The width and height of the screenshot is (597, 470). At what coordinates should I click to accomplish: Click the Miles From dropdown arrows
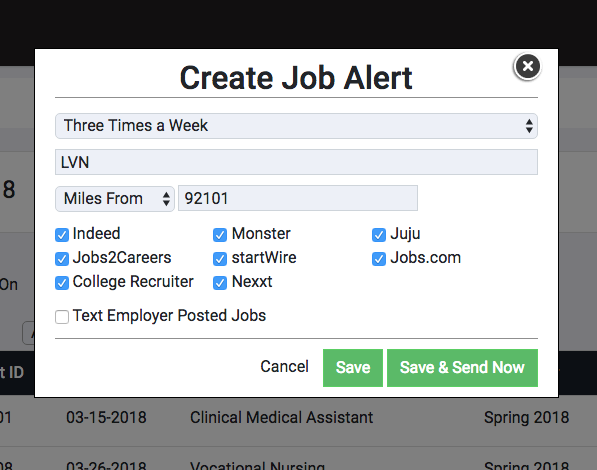click(166, 199)
